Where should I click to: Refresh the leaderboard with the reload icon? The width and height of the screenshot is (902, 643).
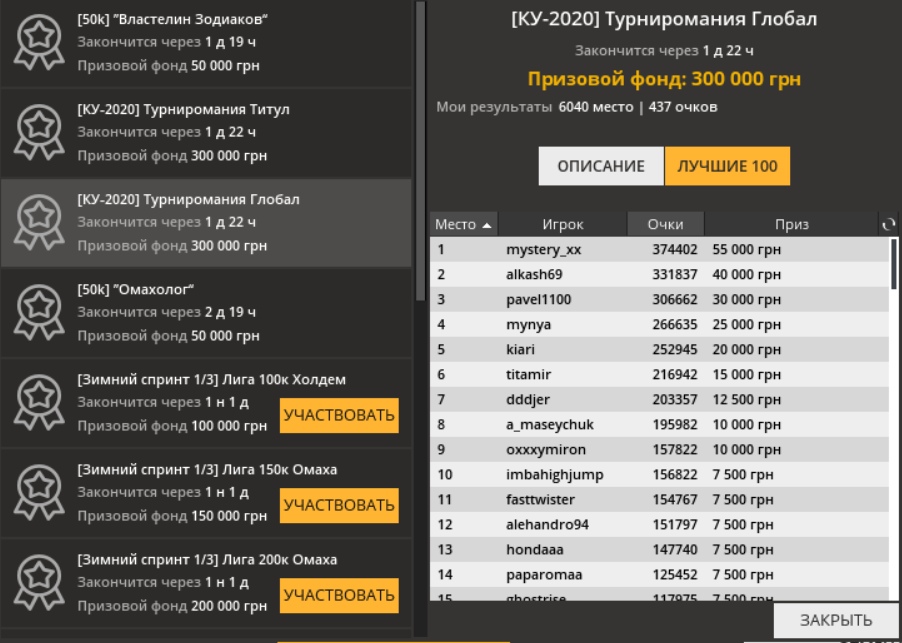888,225
